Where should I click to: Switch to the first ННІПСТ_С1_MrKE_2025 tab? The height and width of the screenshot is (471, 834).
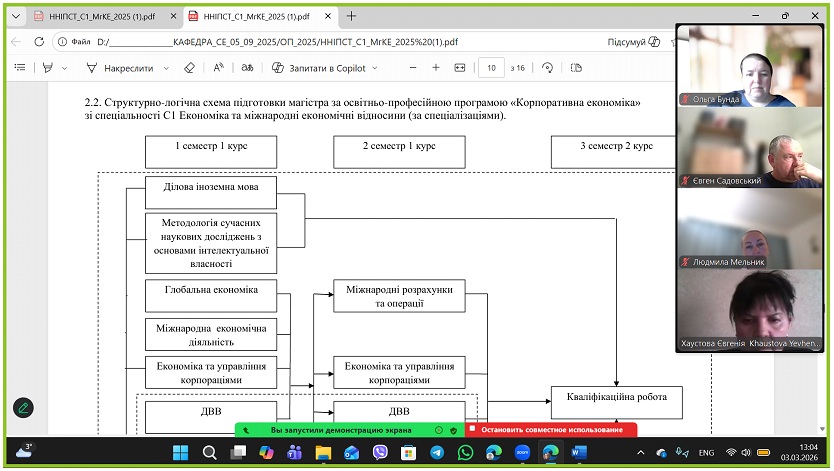[95, 16]
